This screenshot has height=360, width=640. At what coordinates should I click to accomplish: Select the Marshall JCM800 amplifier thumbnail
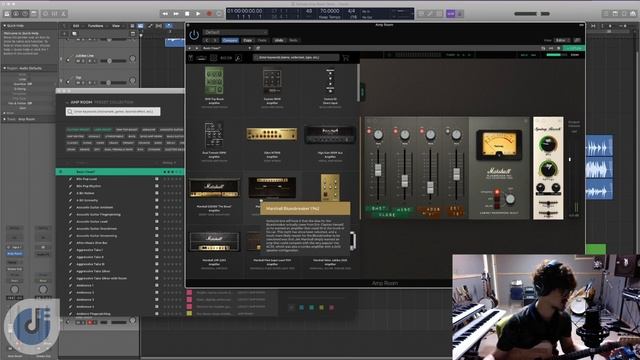[214, 189]
